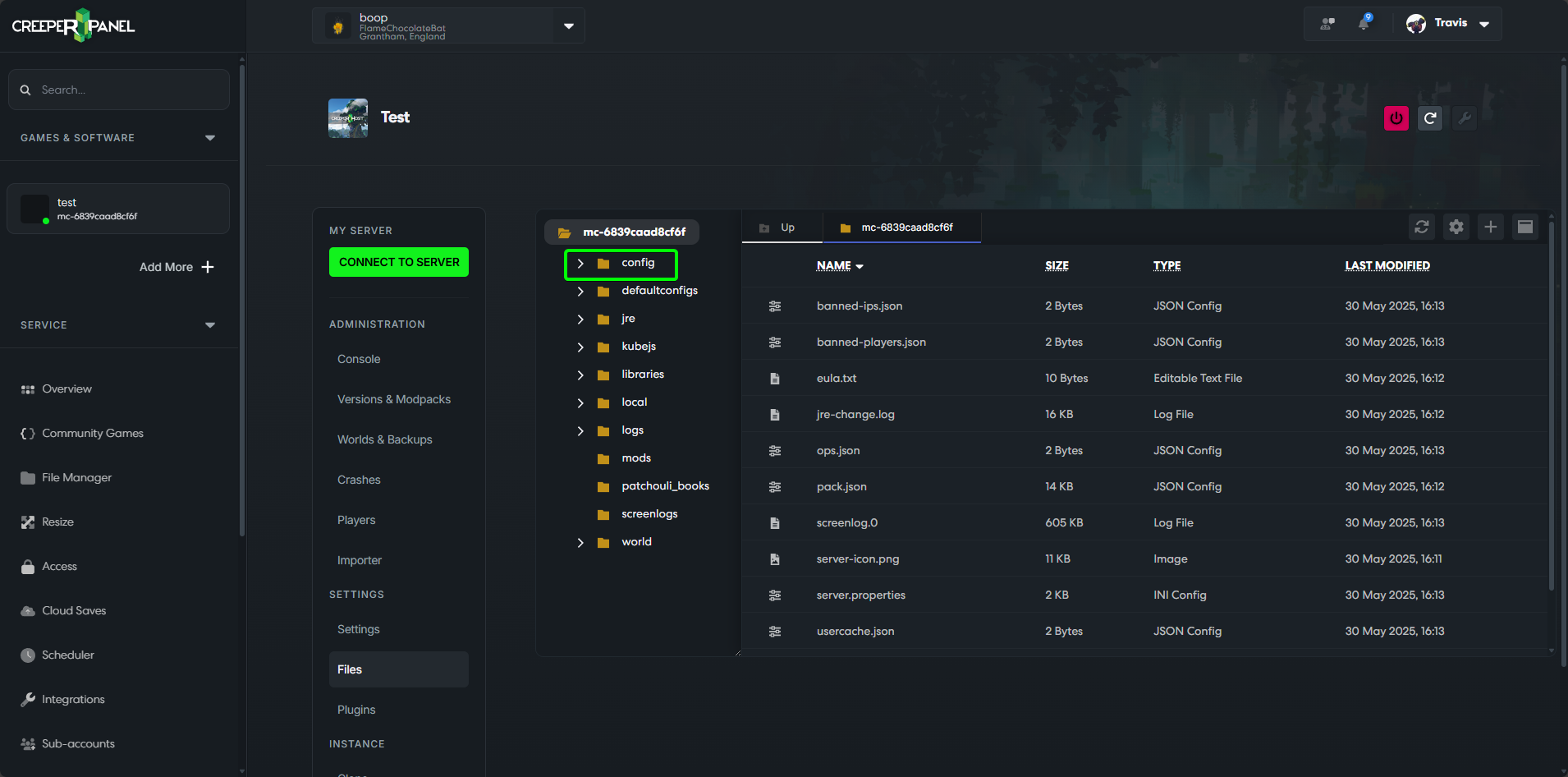Expand the world folder in the tree
The height and width of the screenshot is (777, 1568).
tap(580, 542)
